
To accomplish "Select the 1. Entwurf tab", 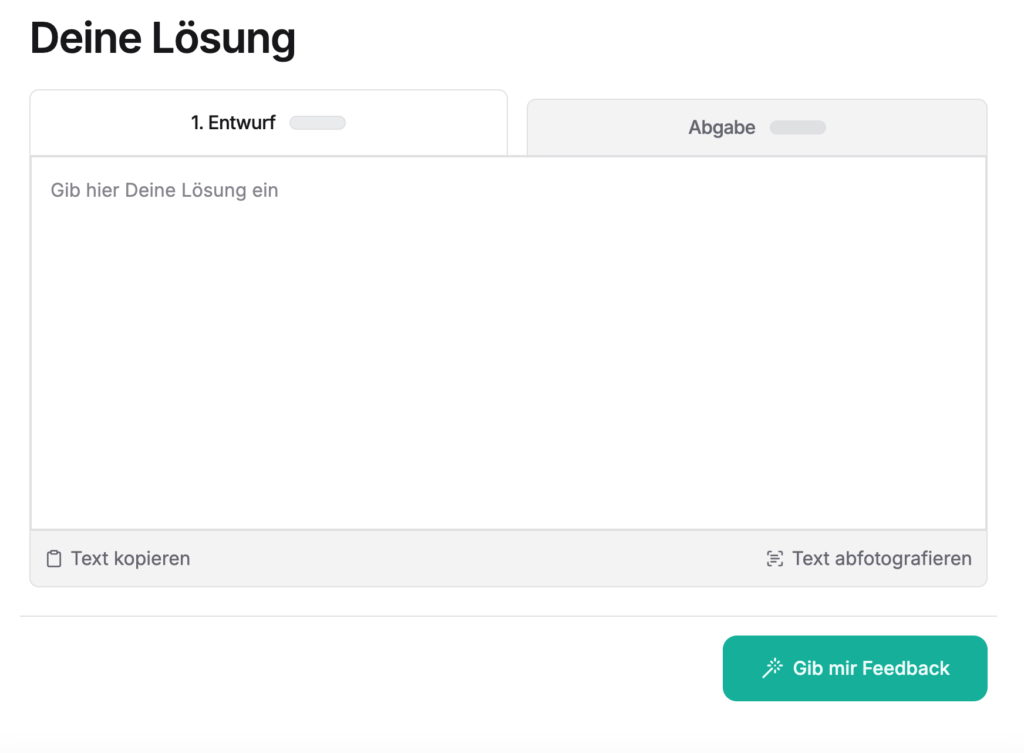I will pyautogui.click(x=268, y=123).
